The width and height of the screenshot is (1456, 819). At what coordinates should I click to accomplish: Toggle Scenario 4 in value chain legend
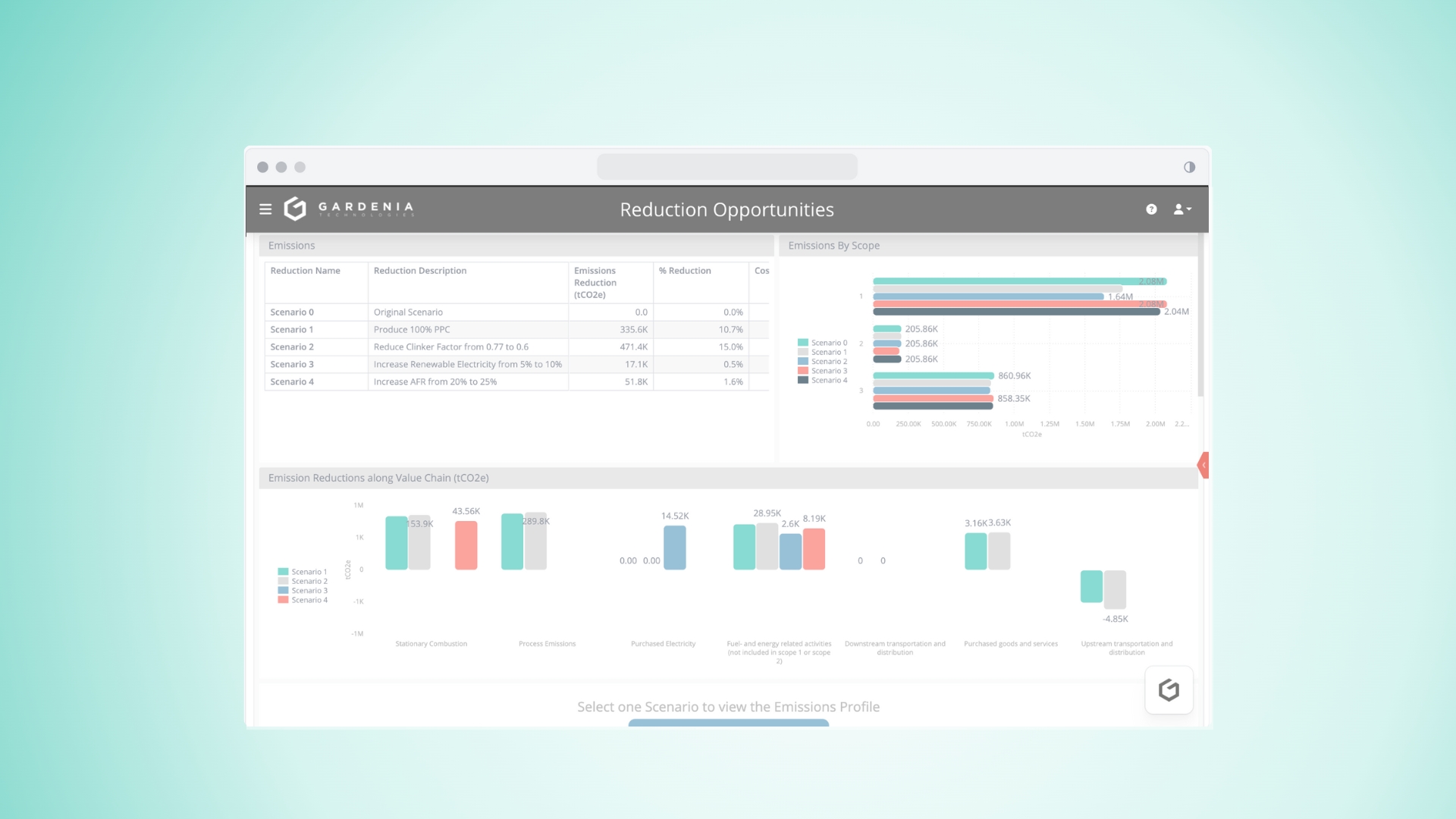click(303, 600)
